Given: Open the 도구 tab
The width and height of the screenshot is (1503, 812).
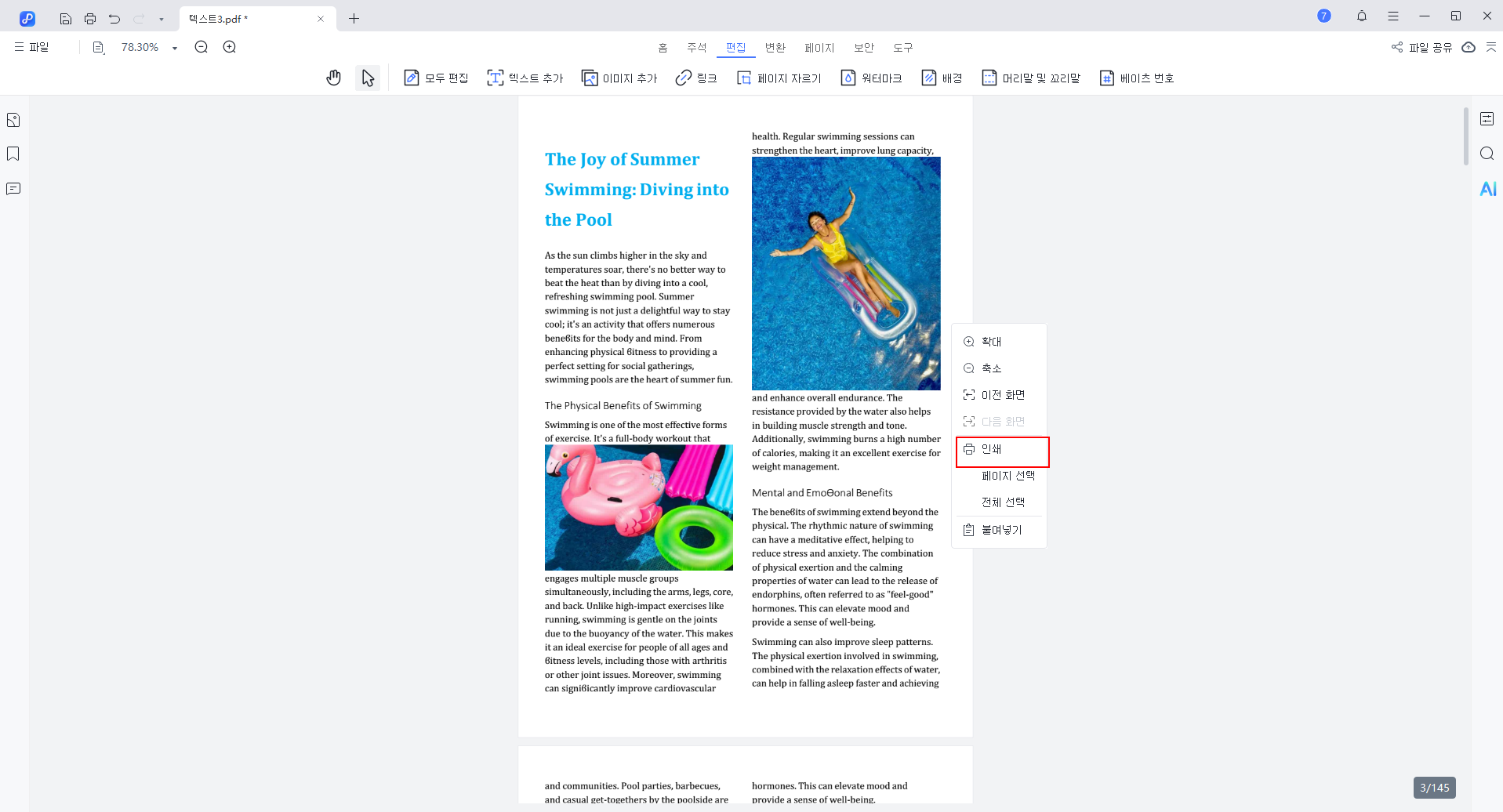Looking at the screenshot, I should click(x=903, y=48).
